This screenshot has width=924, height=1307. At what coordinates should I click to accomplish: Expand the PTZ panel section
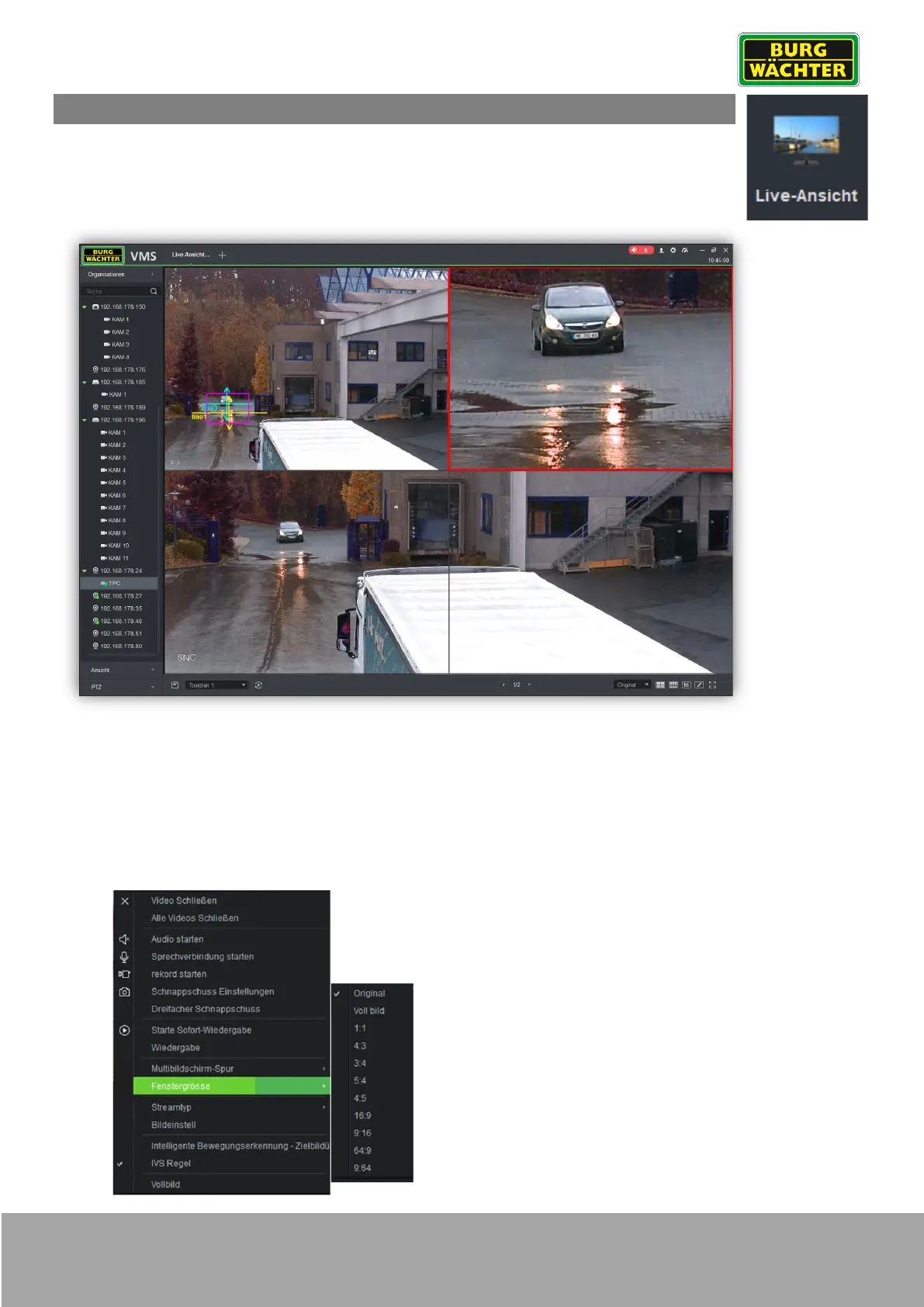click(121, 687)
